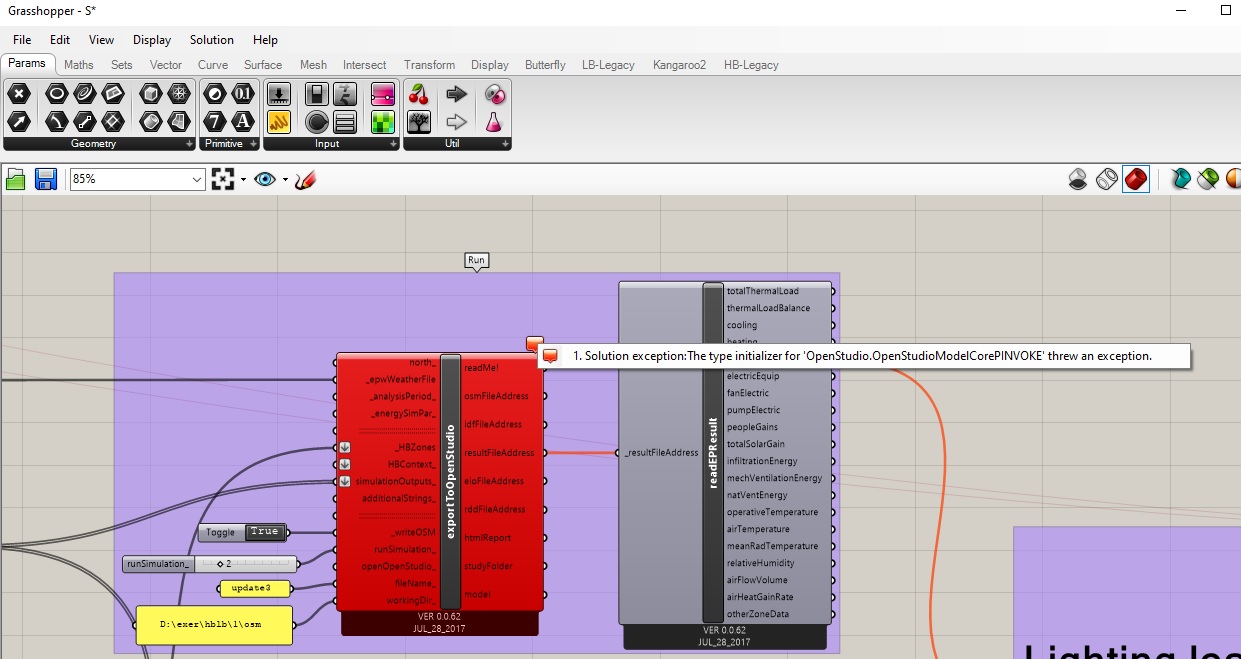
Task: Open a file using green folder icon
Action: 16,180
